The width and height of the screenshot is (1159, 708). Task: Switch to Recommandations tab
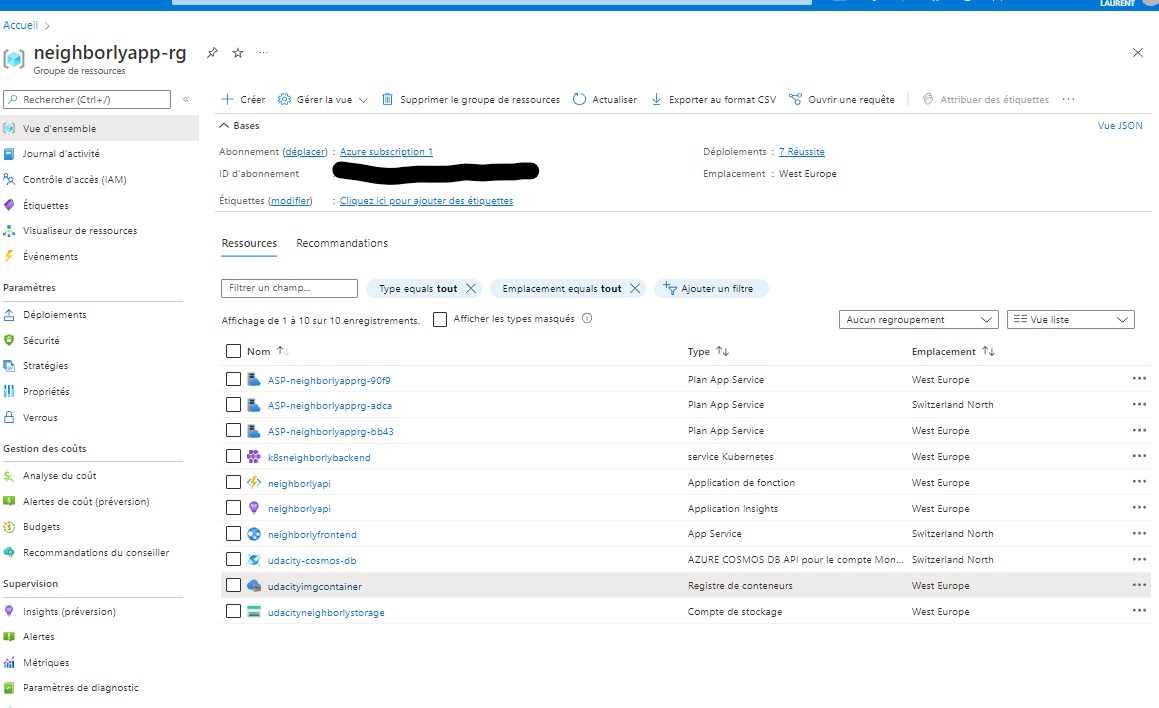point(341,243)
